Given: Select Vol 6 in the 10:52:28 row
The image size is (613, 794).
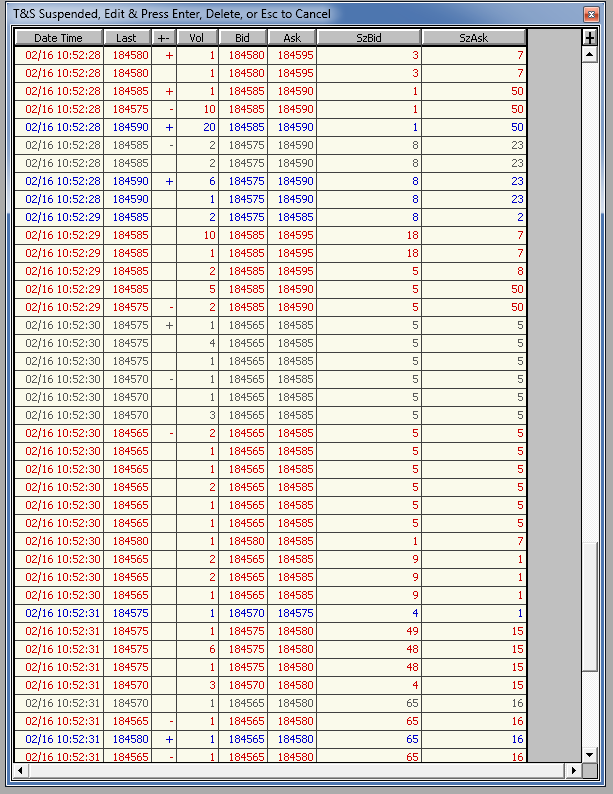Looking at the screenshot, I should [x=197, y=181].
